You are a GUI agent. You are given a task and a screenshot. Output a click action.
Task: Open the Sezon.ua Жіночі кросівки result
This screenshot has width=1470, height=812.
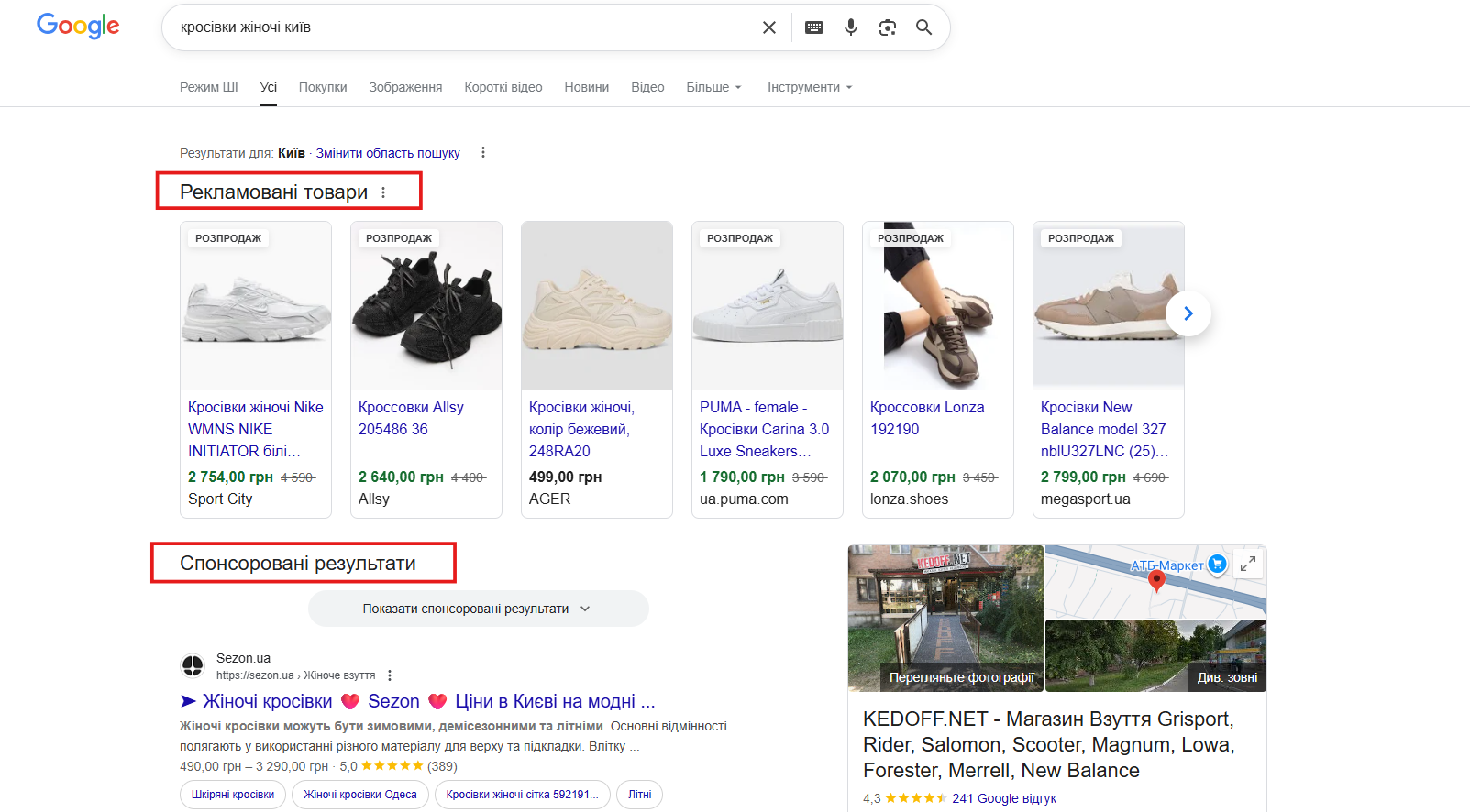tap(418, 701)
